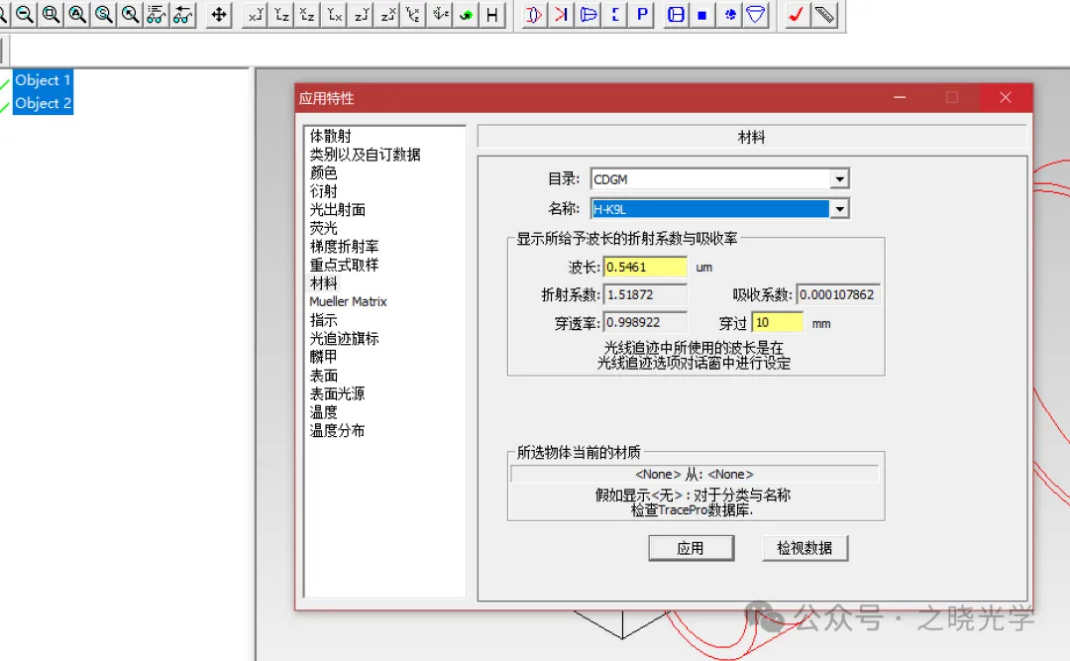Select 表面 in the property list

point(323,376)
